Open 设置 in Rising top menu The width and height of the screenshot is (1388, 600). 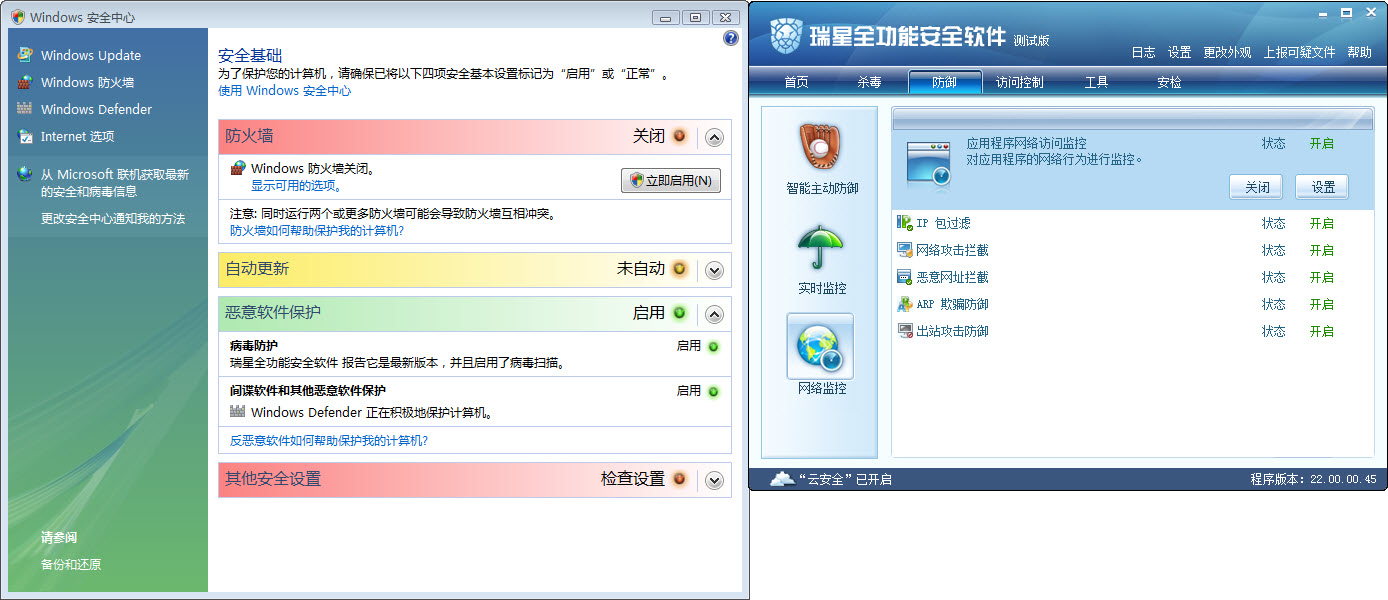pyautogui.click(x=1179, y=52)
